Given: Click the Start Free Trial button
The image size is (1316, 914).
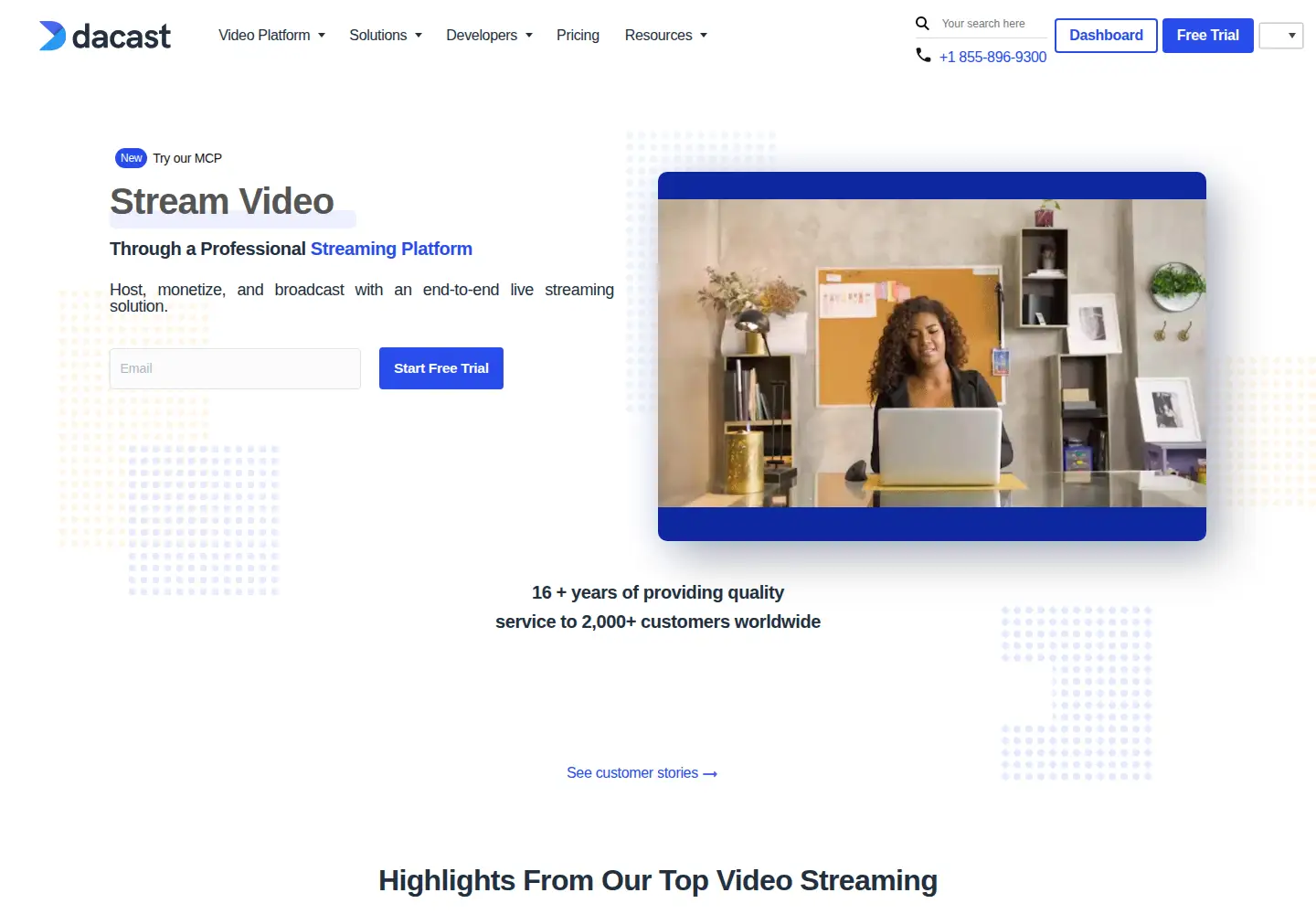Looking at the screenshot, I should click(441, 368).
